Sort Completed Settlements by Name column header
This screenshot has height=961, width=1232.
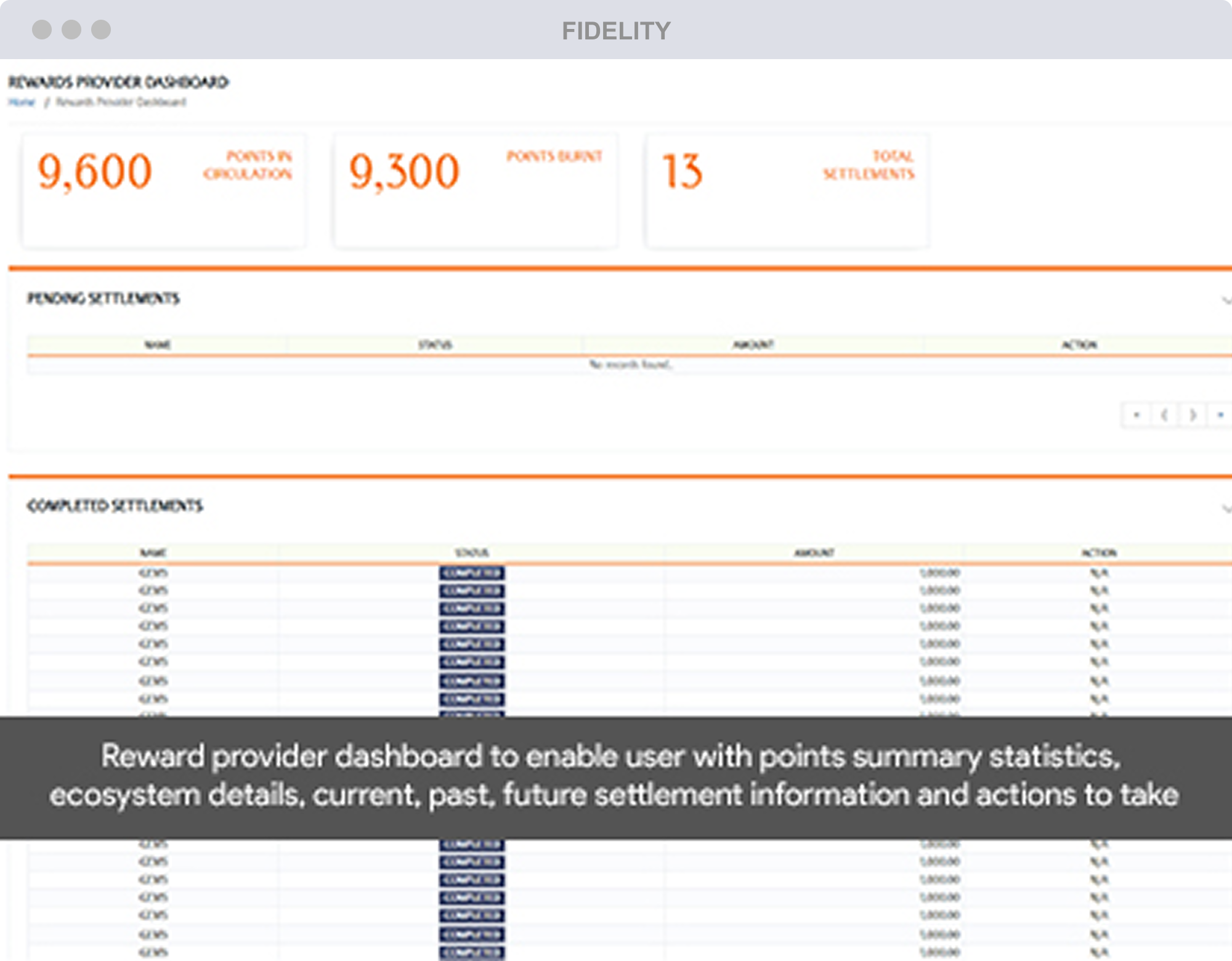point(153,553)
